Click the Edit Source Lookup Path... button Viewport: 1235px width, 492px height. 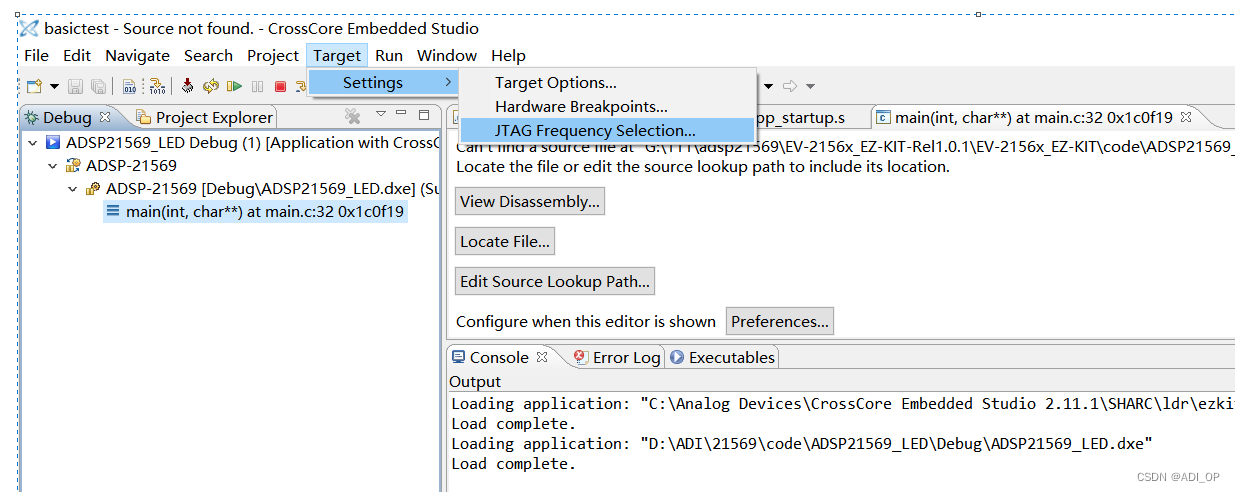[555, 281]
